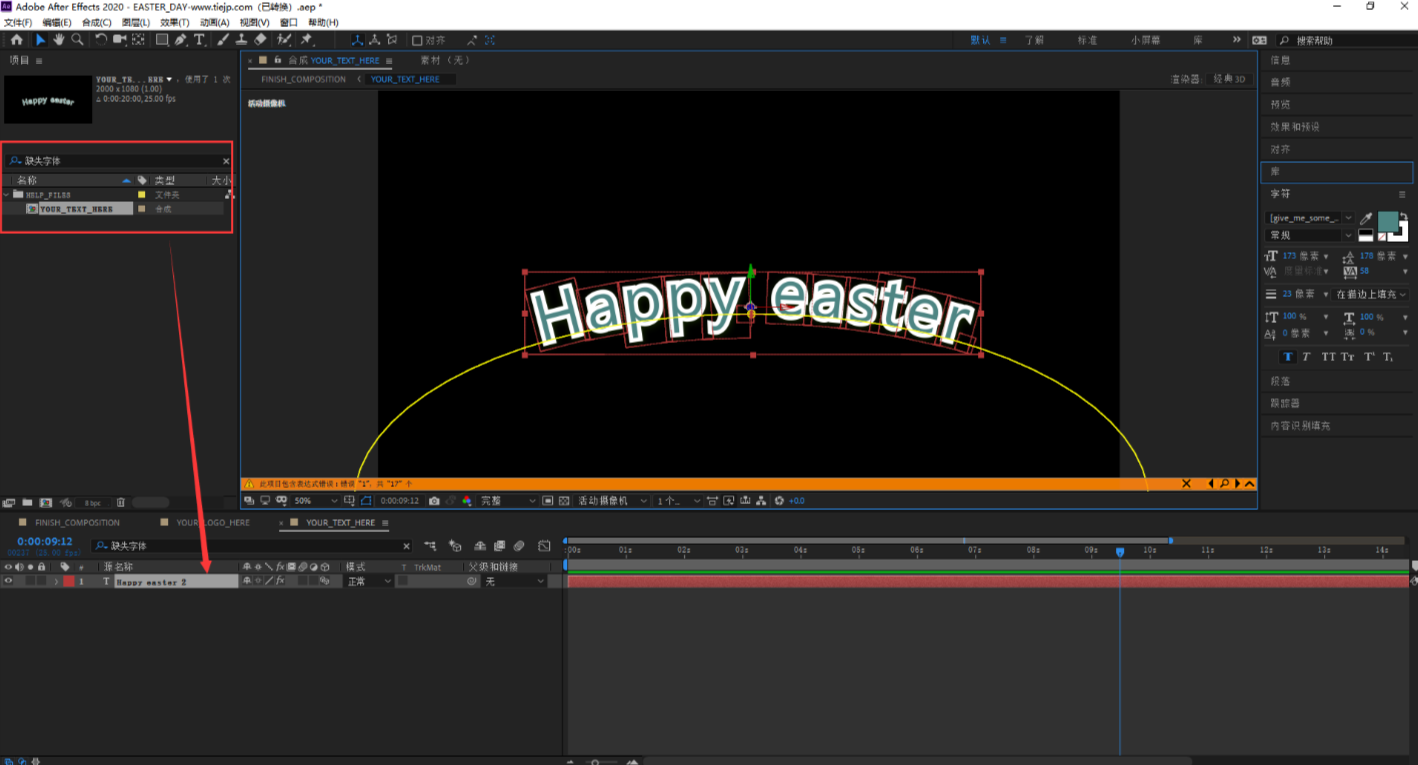1418x765 pixels.
Task: Select the Roto Brush tool
Action: click(x=285, y=40)
